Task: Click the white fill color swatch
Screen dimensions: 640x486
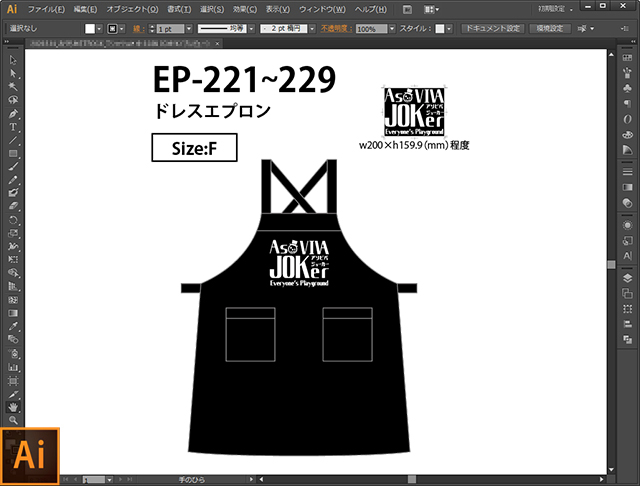Action: [x=90, y=29]
